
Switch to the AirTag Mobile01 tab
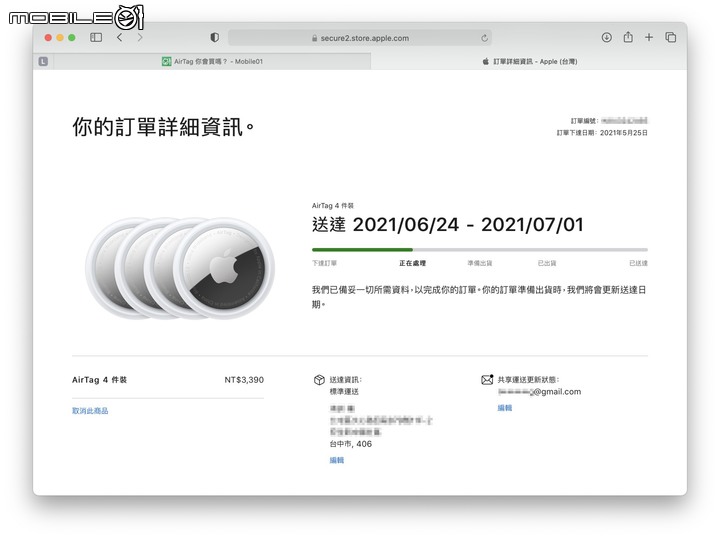coord(212,61)
